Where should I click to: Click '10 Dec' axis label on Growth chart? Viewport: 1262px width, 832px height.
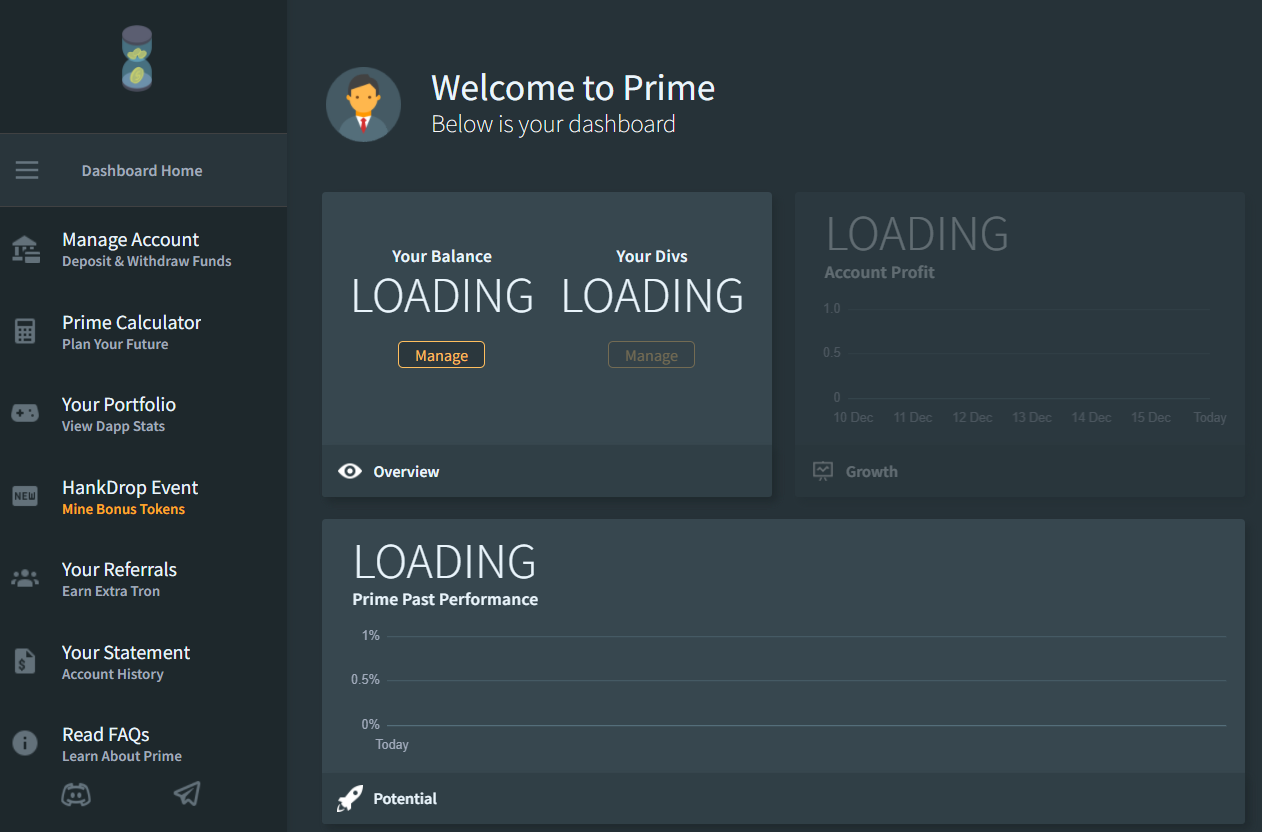853,417
